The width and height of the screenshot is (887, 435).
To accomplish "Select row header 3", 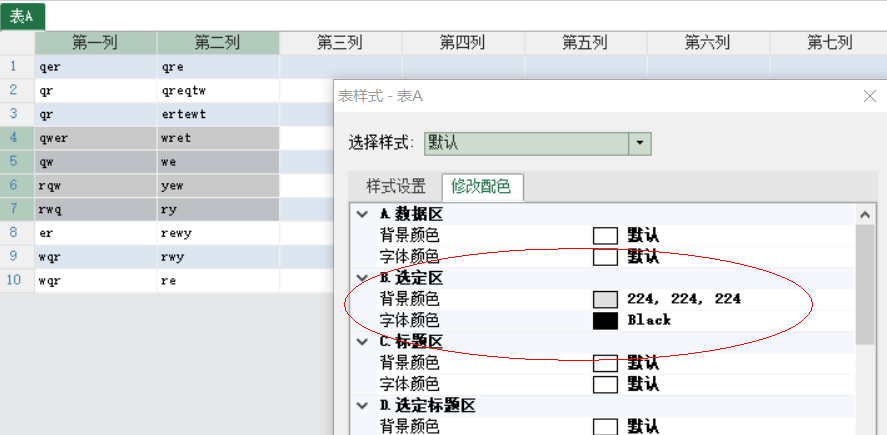I will (17, 114).
